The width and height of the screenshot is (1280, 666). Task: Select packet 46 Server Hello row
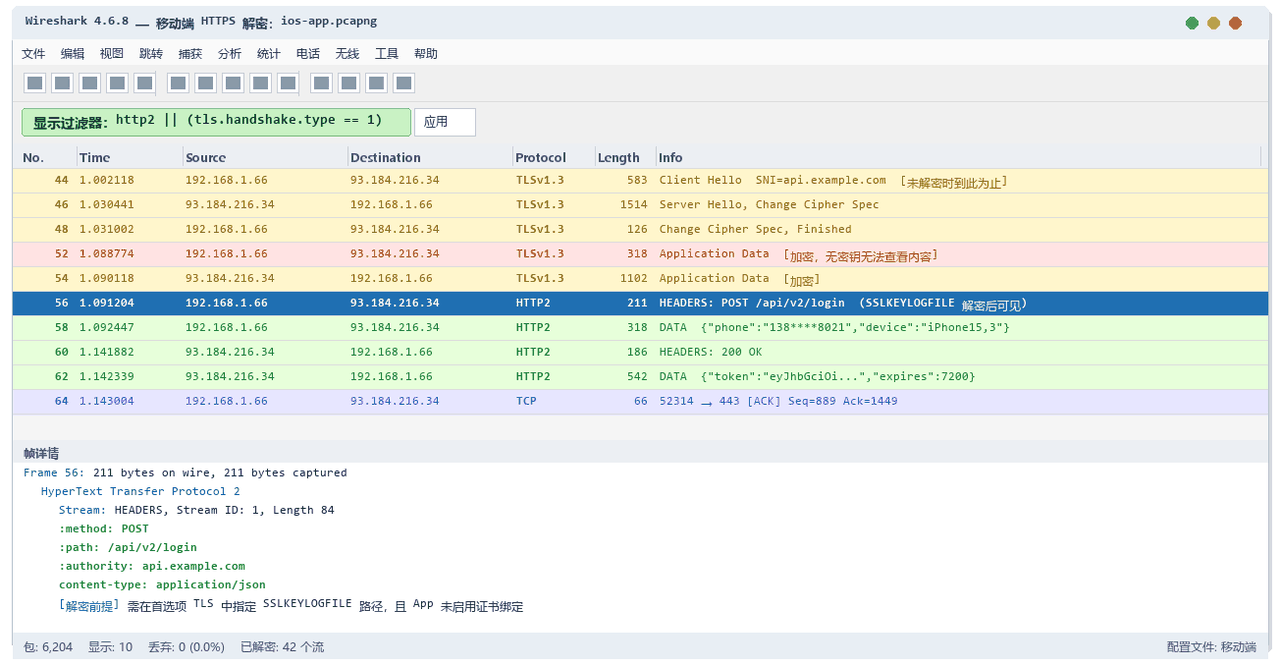click(x=640, y=205)
